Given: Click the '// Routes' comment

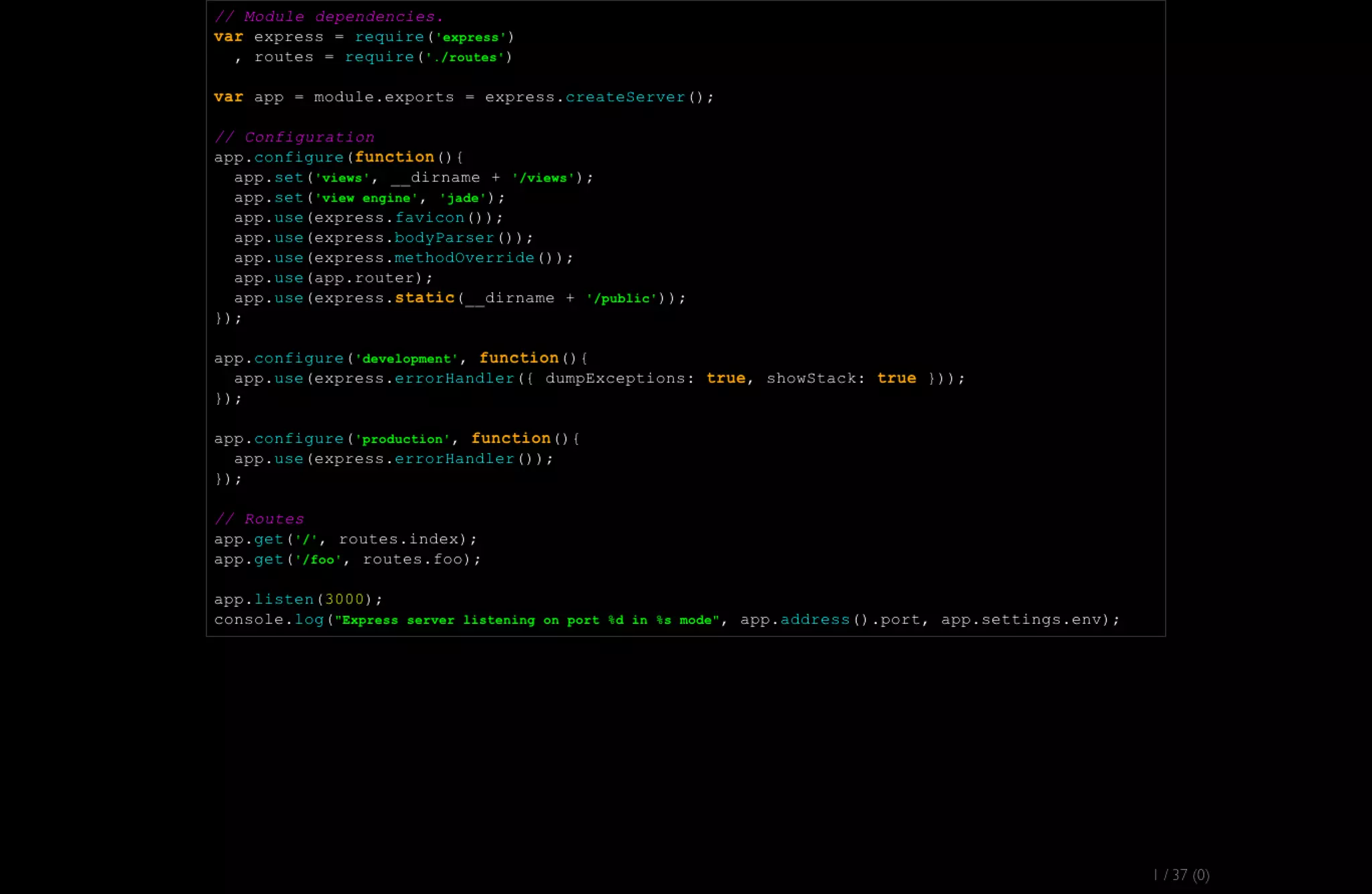Looking at the screenshot, I should coord(259,519).
